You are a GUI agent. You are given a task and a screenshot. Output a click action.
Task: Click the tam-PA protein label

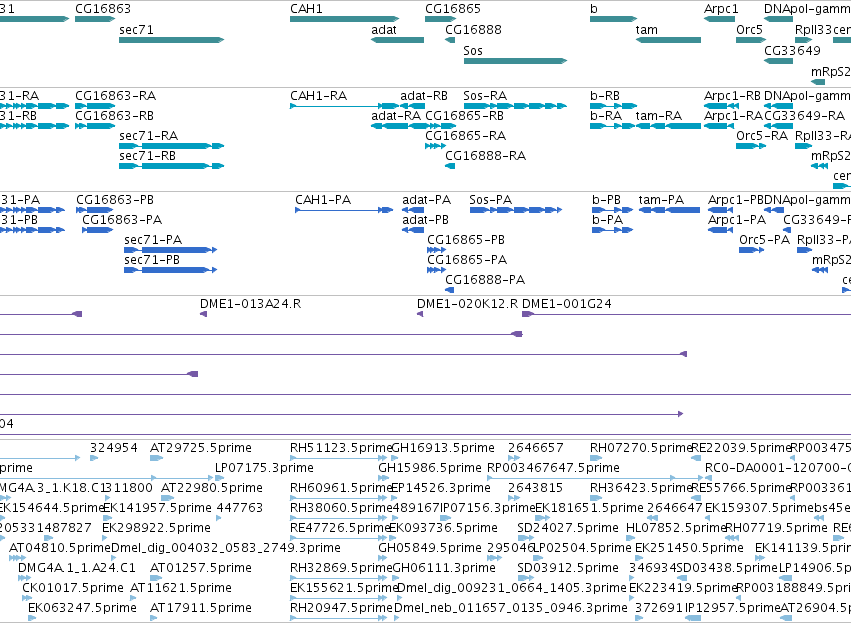pos(661,200)
